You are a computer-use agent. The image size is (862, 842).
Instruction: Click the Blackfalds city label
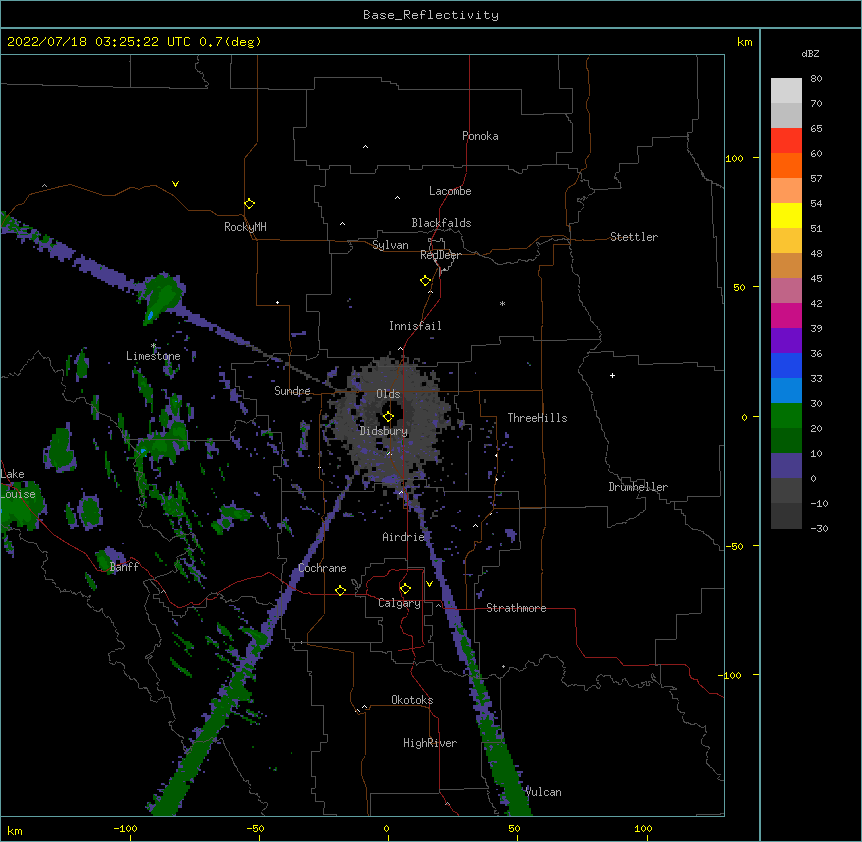tap(441, 223)
